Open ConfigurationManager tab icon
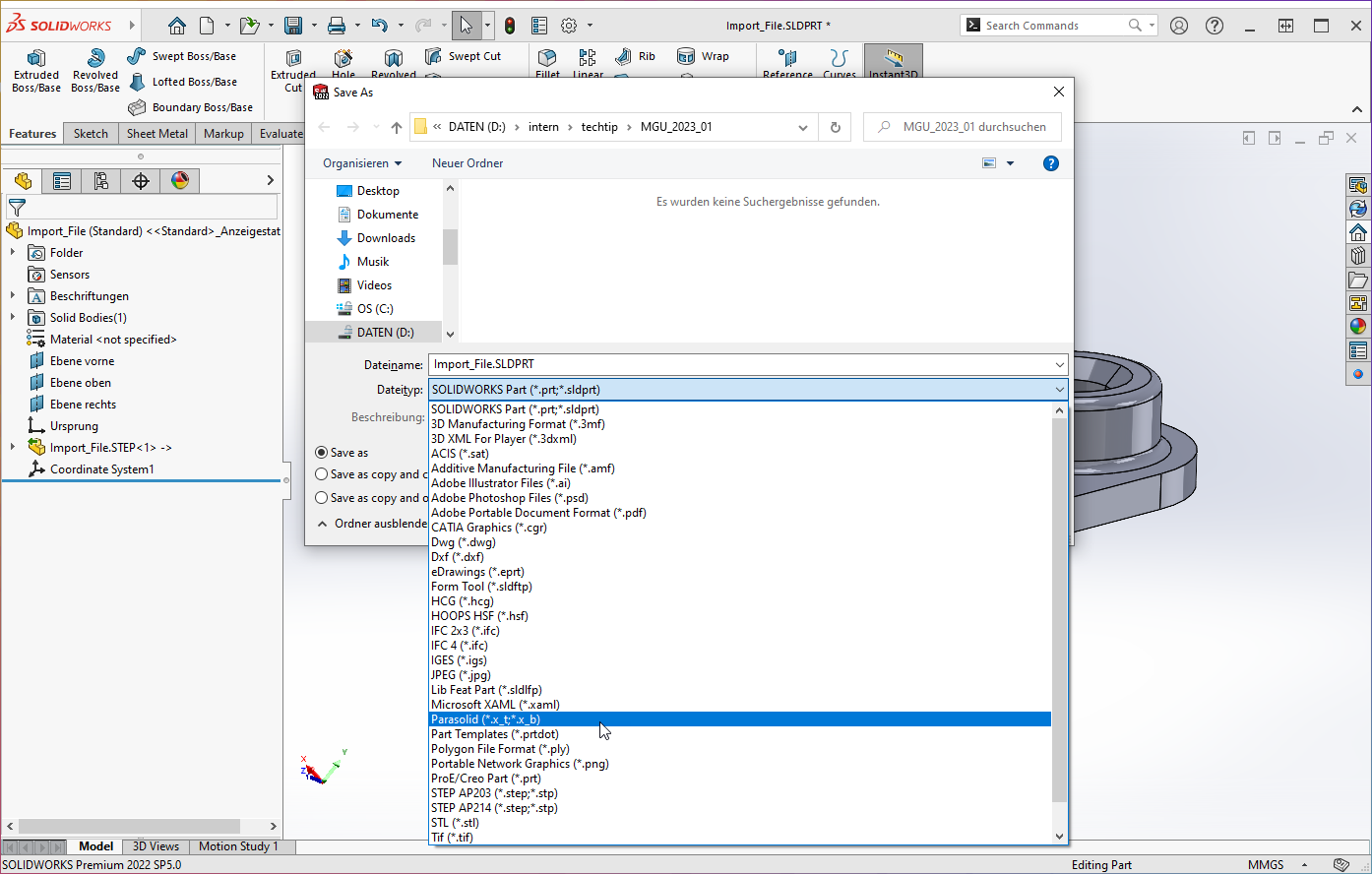Viewport: 1372px width, 874px height. point(101,181)
